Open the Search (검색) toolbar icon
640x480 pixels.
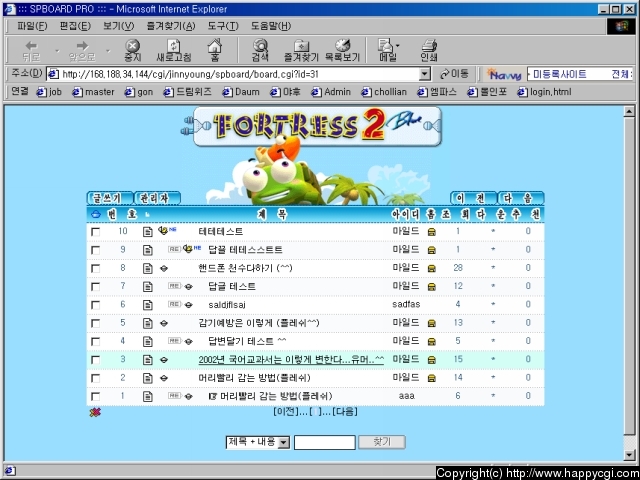click(x=260, y=50)
